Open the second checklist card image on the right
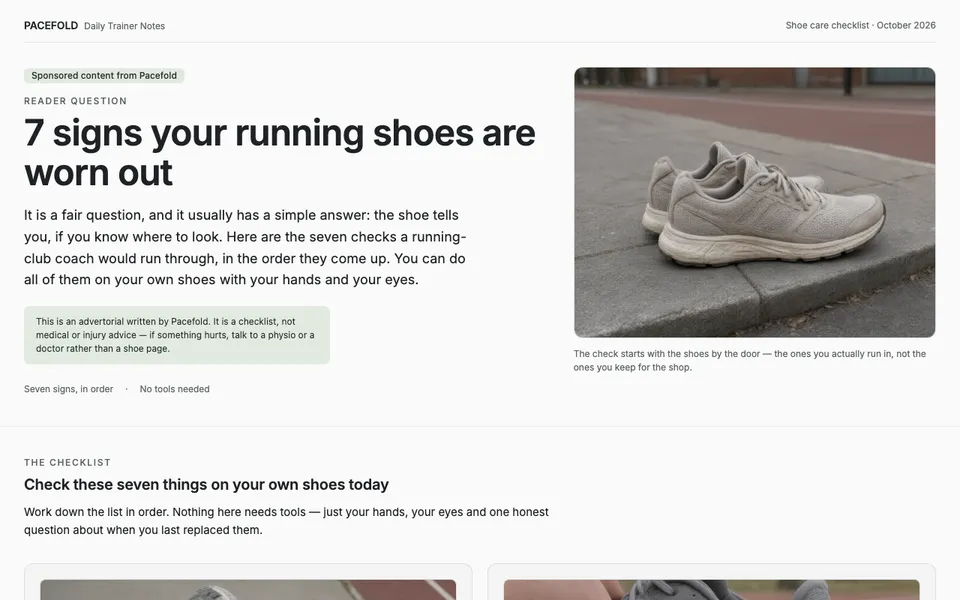 [x=711, y=590]
